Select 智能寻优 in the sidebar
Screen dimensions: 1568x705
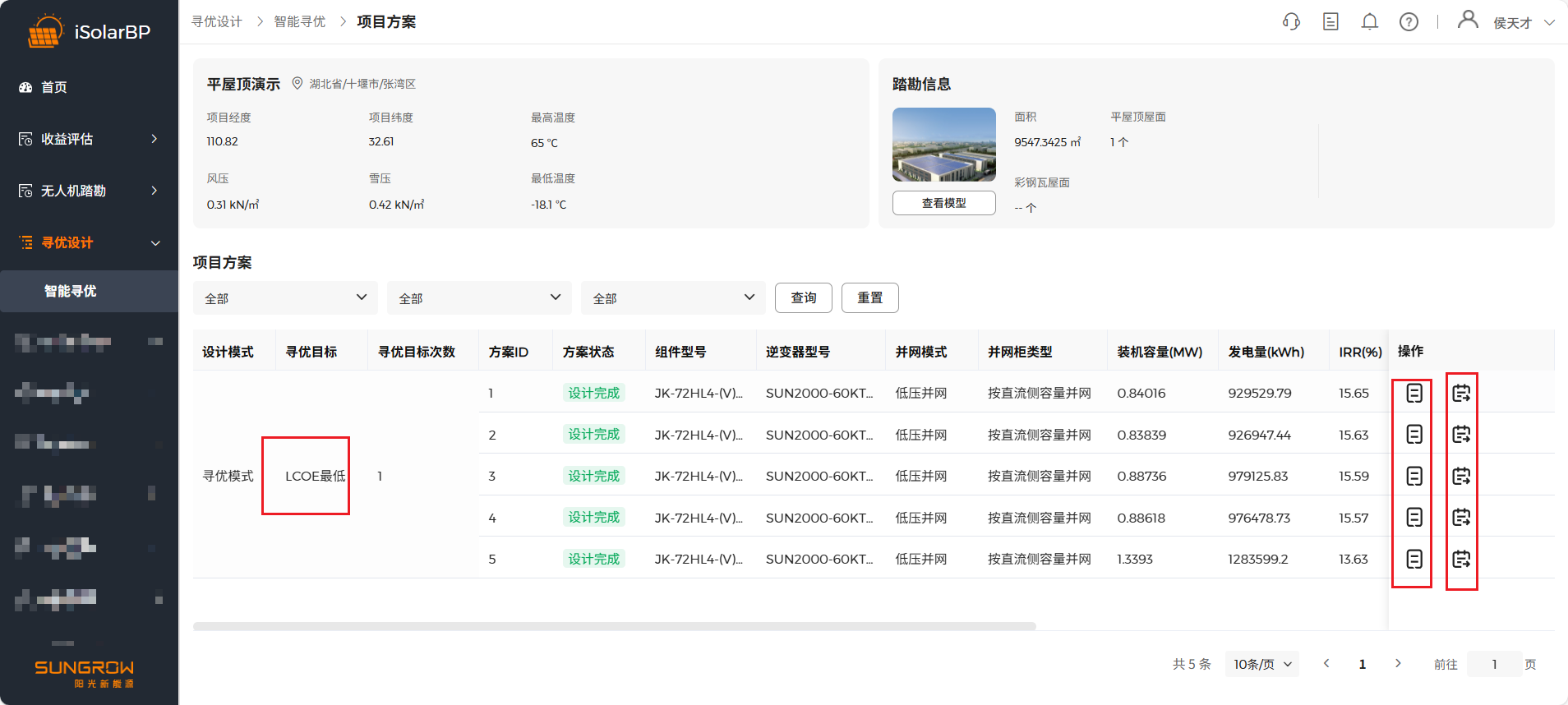pos(71,291)
